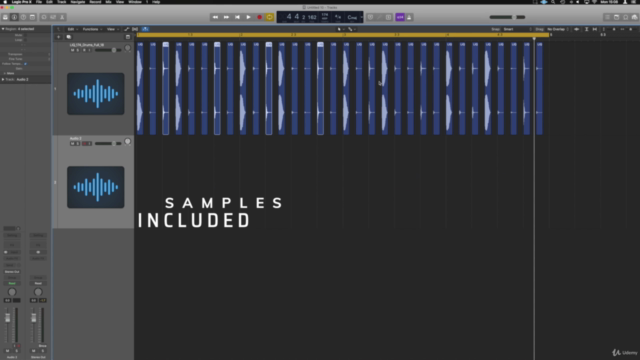
Task: Open the Loop Browser button
Action: pos(625,17)
